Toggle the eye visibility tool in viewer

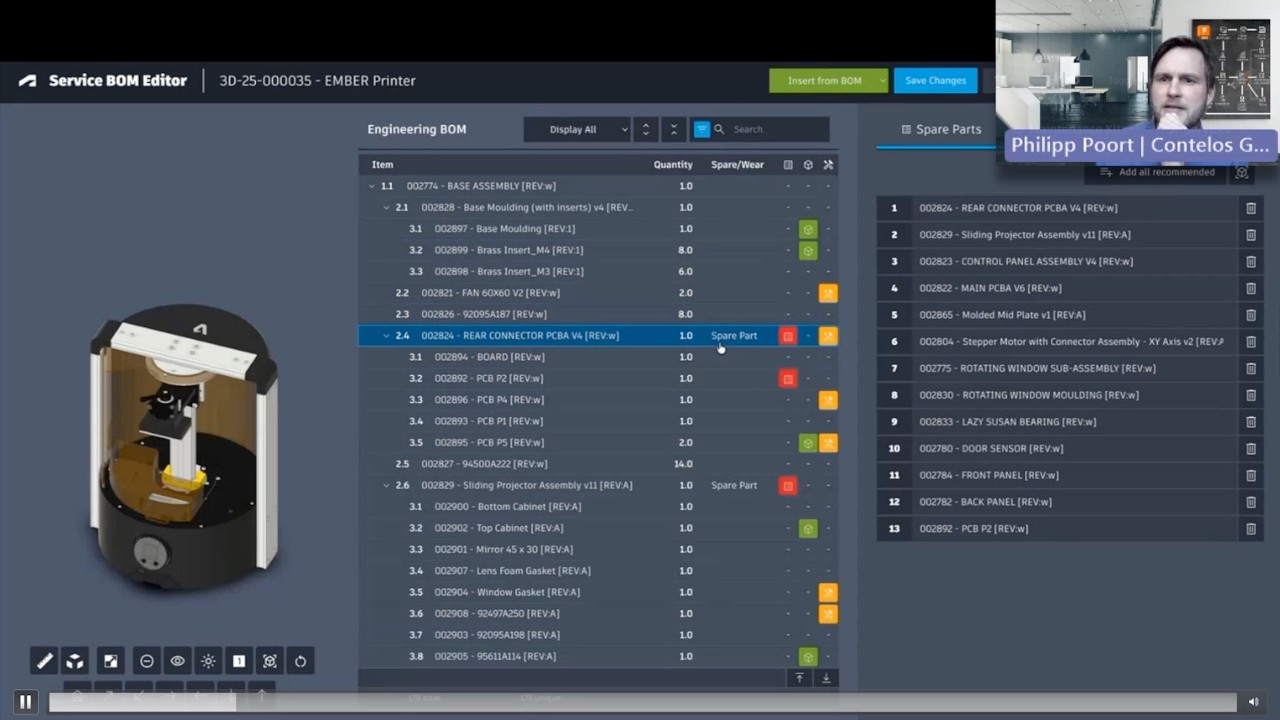tap(178, 661)
